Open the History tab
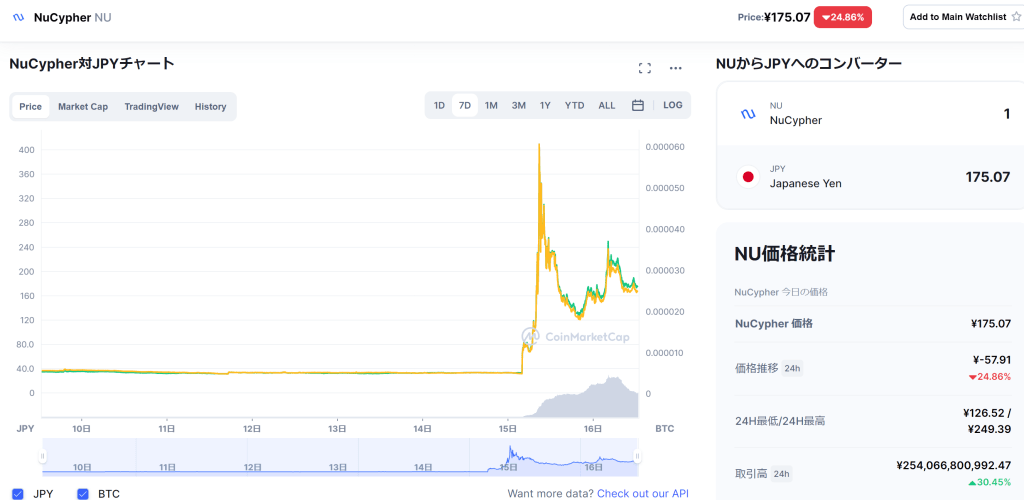 tap(210, 107)
